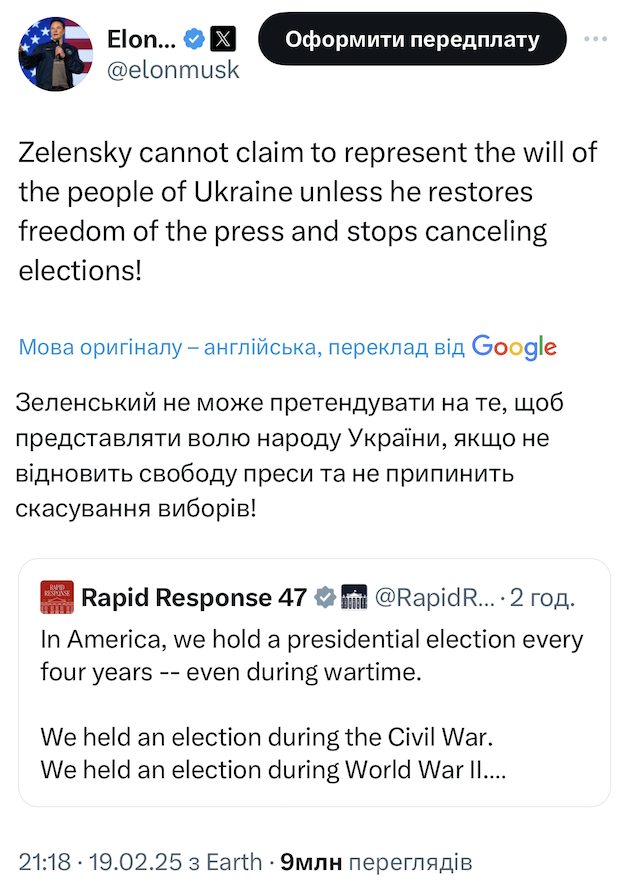Image resolution: width=626 pixels, height=892 pixels.
Task: Click the Rapid Response 47 avatar icon
Action: pos(55,597)
